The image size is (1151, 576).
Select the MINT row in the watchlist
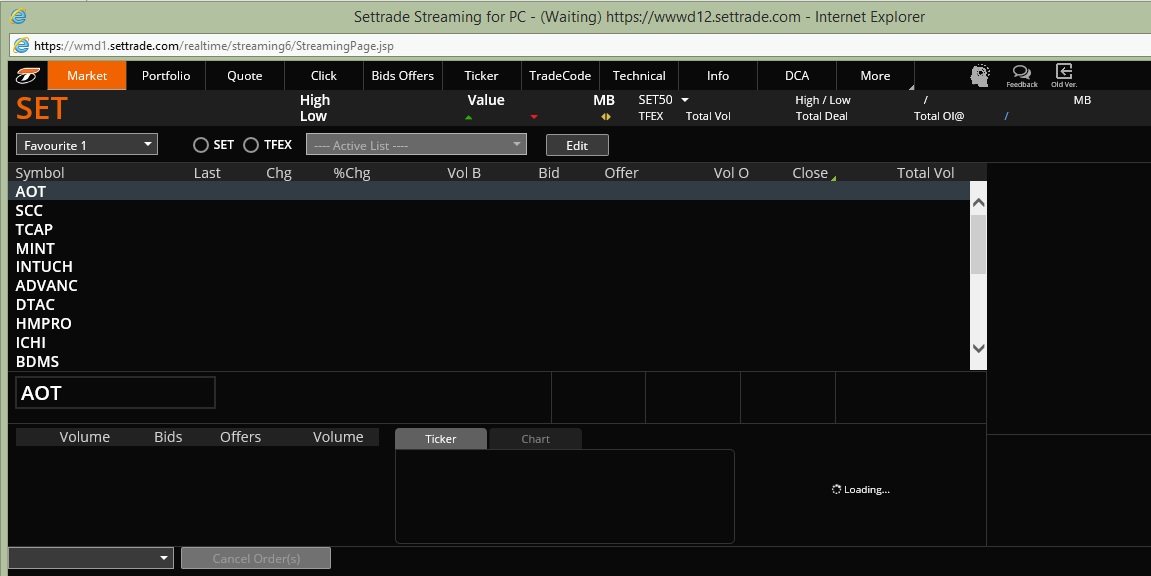(489, 248)
